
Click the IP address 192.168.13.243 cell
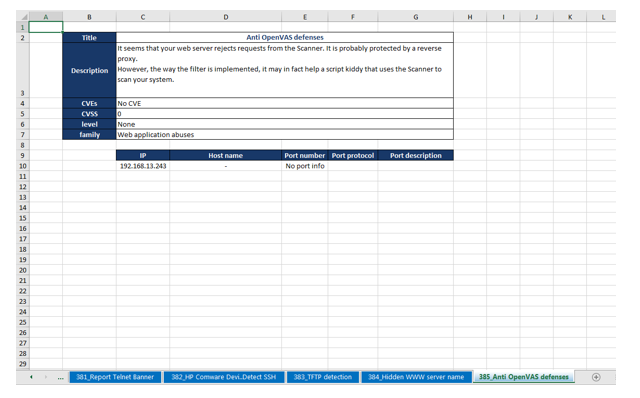click(x=143, y=166)
